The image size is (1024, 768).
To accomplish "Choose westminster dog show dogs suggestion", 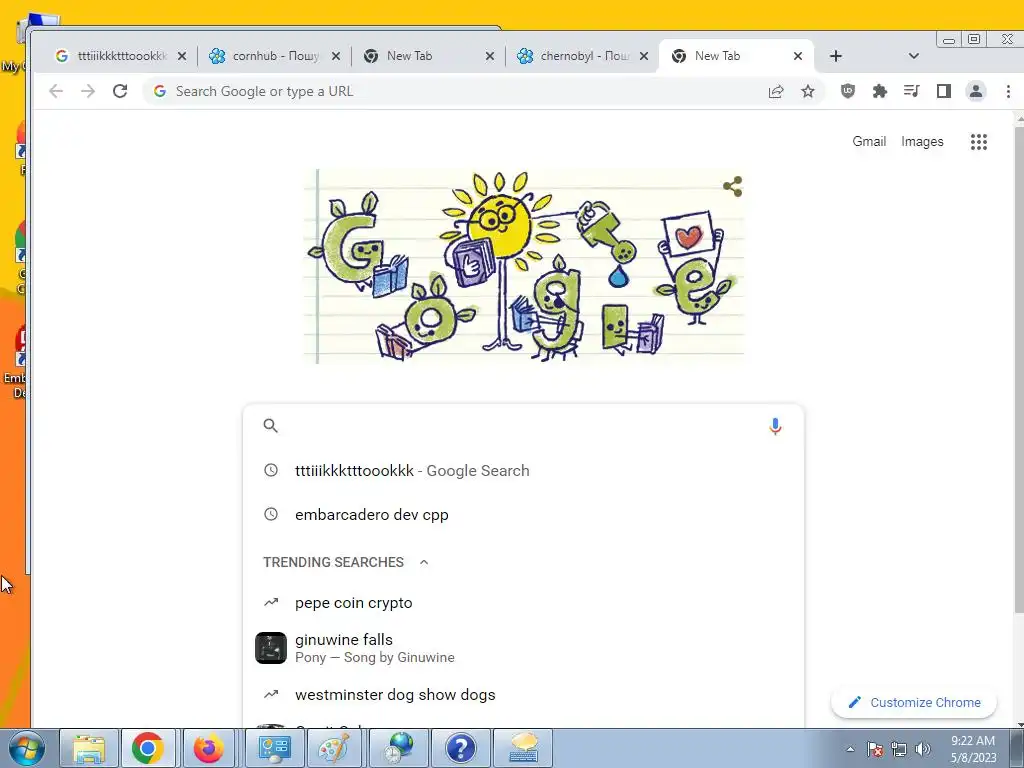I will click(522, 695).
